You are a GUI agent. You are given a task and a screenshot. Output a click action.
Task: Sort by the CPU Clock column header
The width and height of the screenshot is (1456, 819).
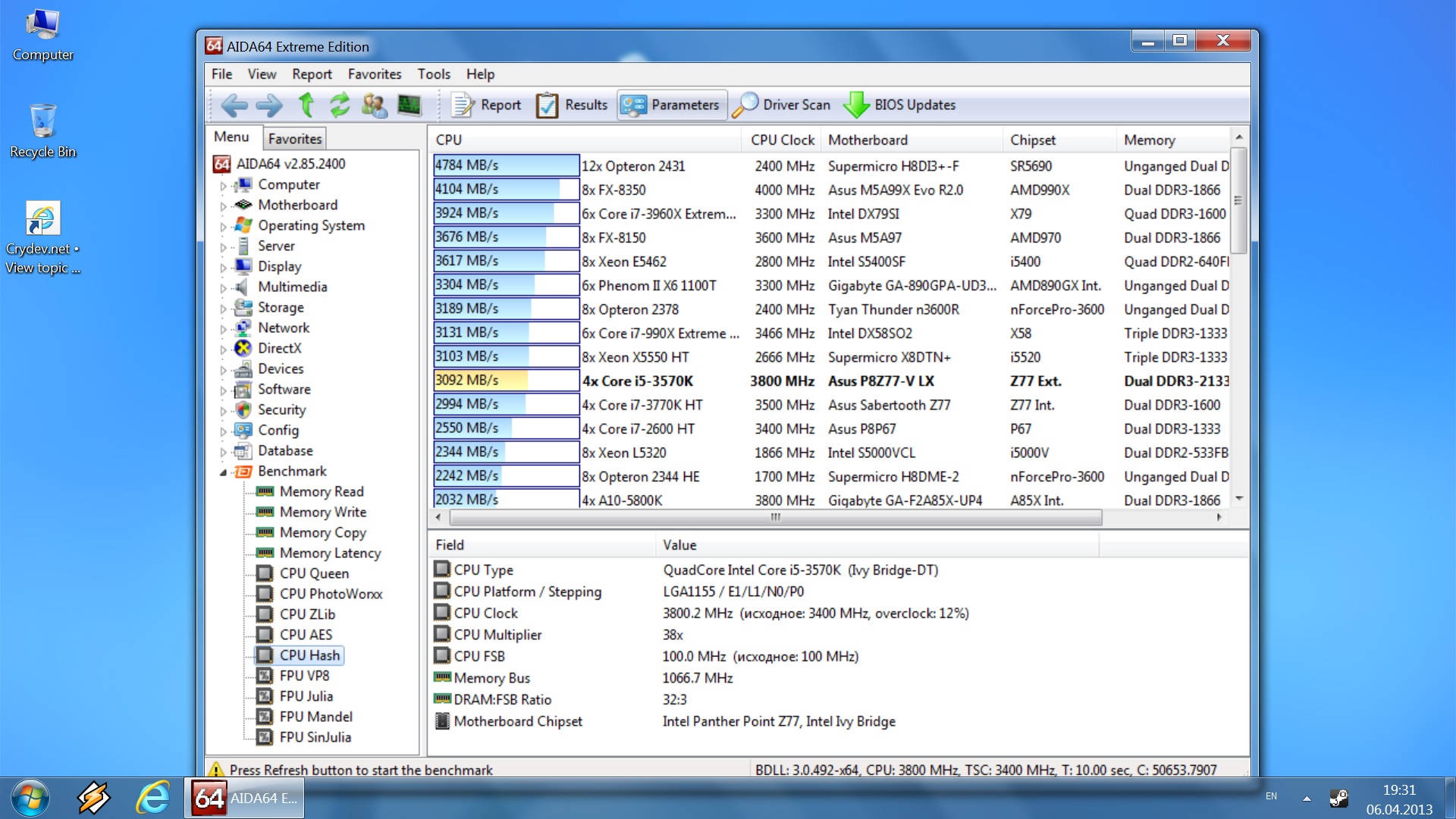(x=782, y=140)
